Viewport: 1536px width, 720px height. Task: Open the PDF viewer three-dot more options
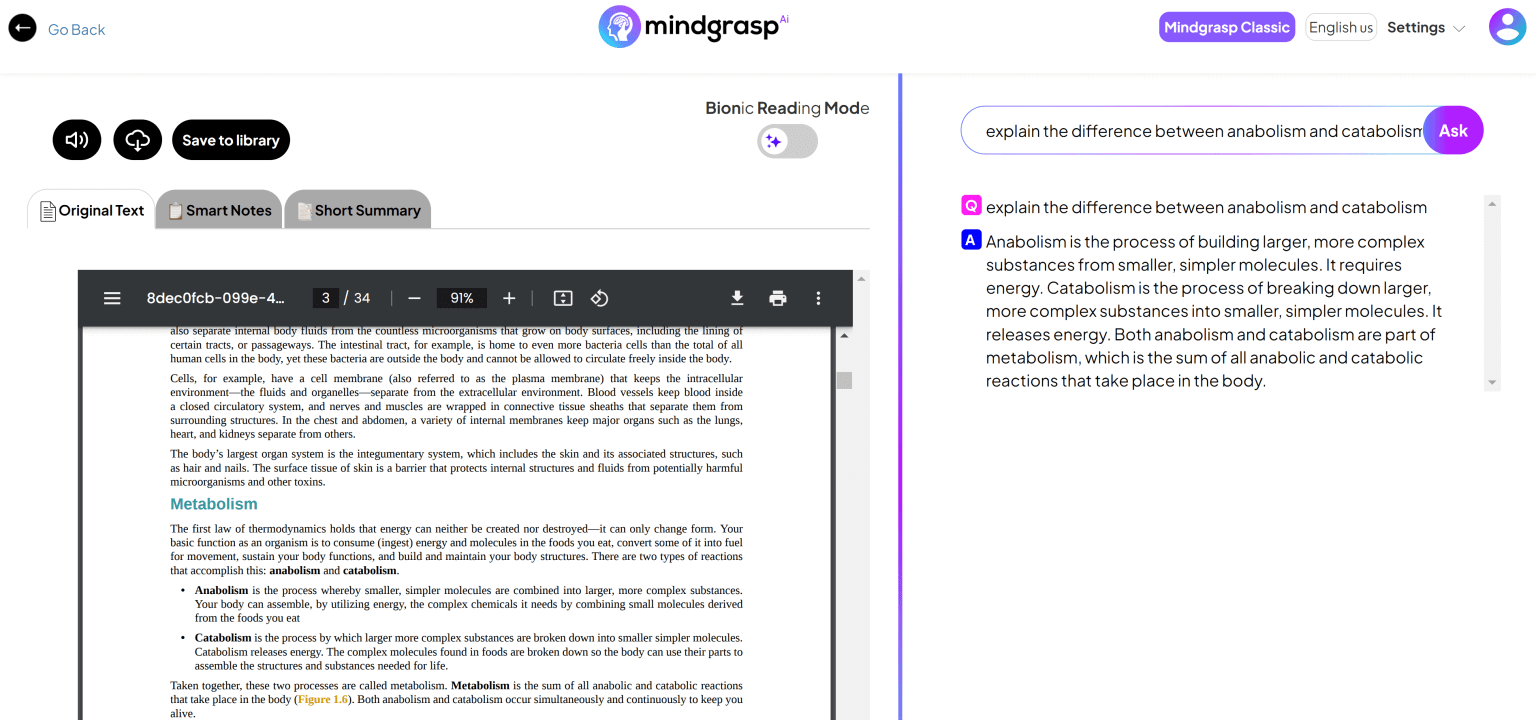(818, 297)
